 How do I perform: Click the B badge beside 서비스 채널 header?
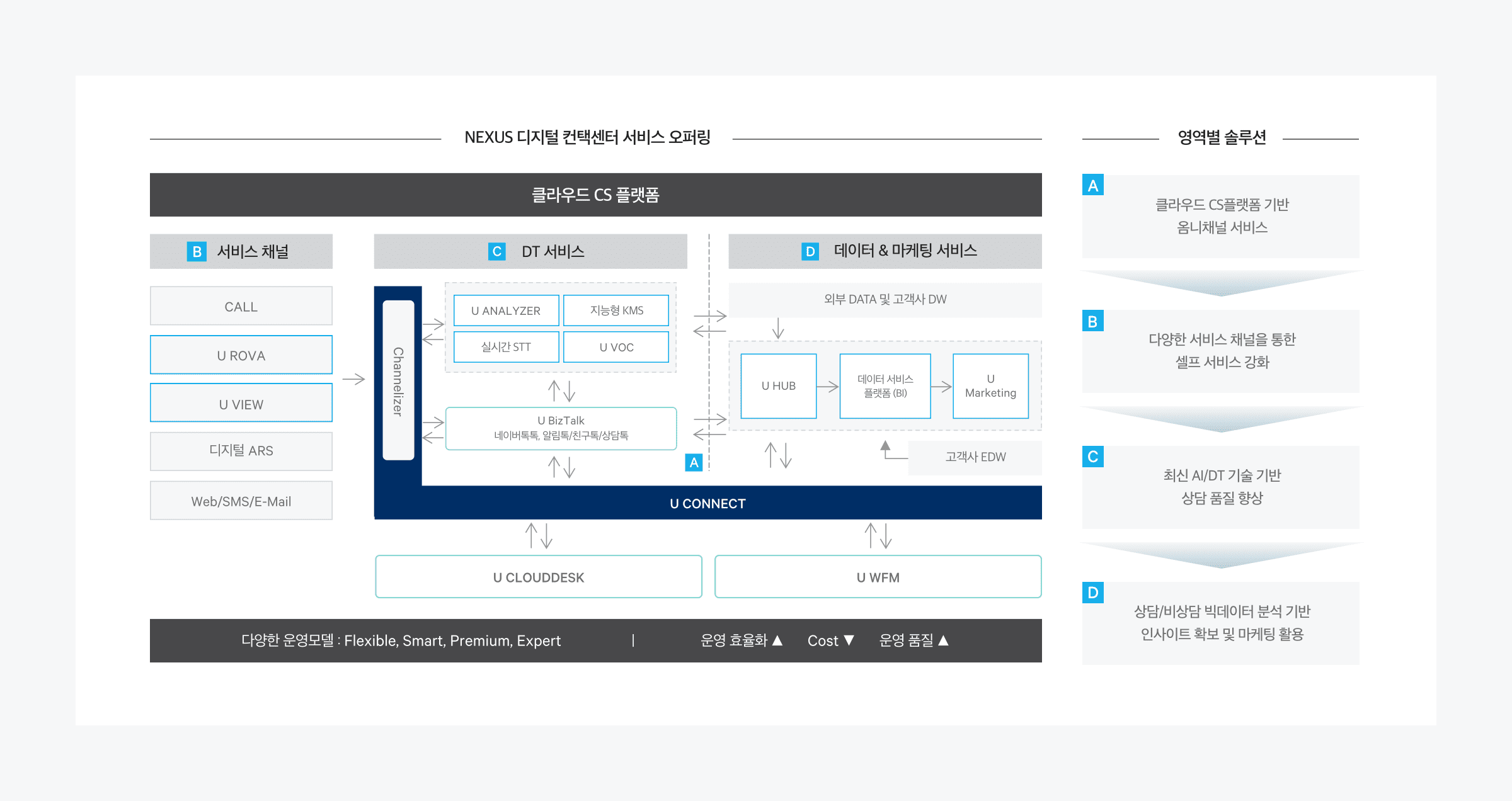197,251
